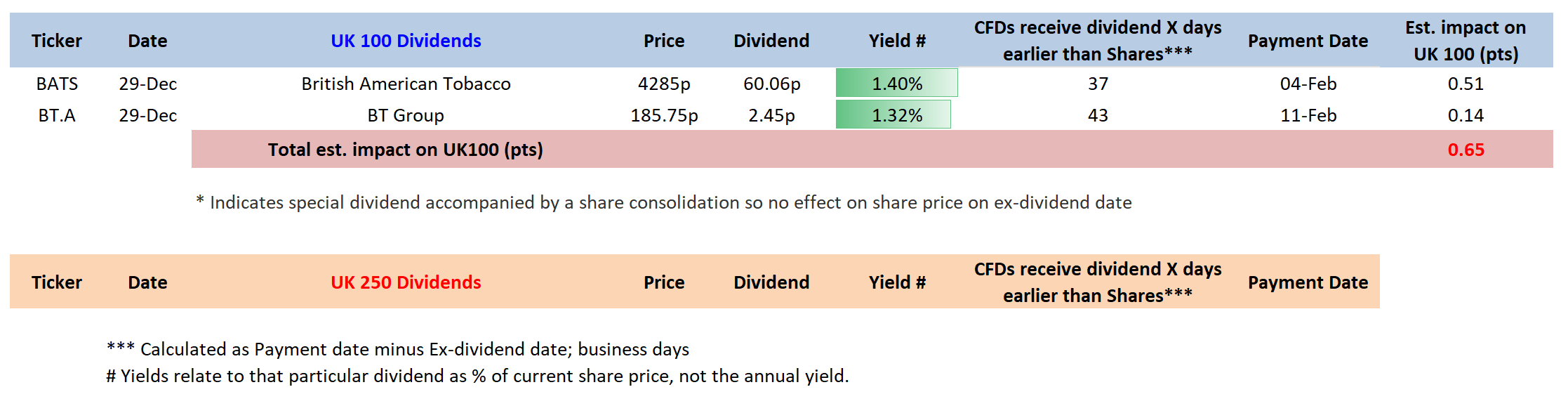
Task: Click the British American Tobacco name cell
Action: 406,84
